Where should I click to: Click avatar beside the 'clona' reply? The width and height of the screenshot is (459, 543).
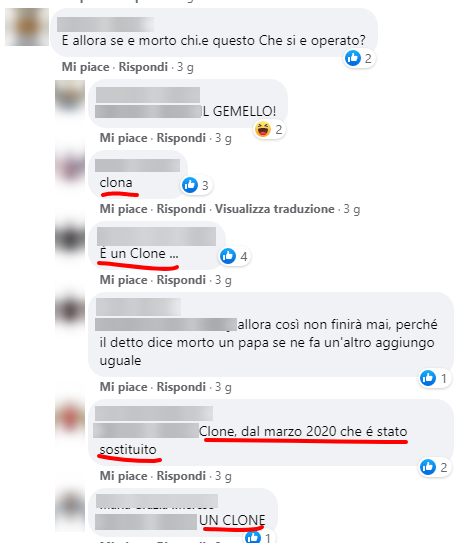coord(70,168)
